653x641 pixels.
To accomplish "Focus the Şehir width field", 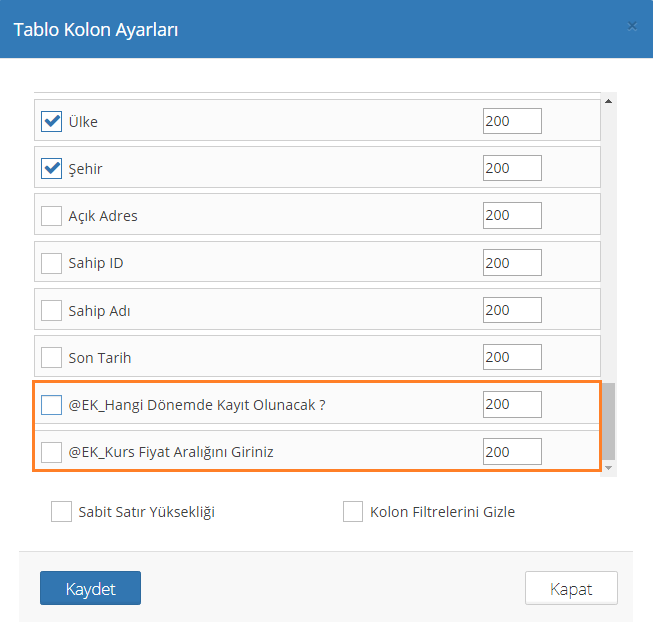I will point(511,168).
